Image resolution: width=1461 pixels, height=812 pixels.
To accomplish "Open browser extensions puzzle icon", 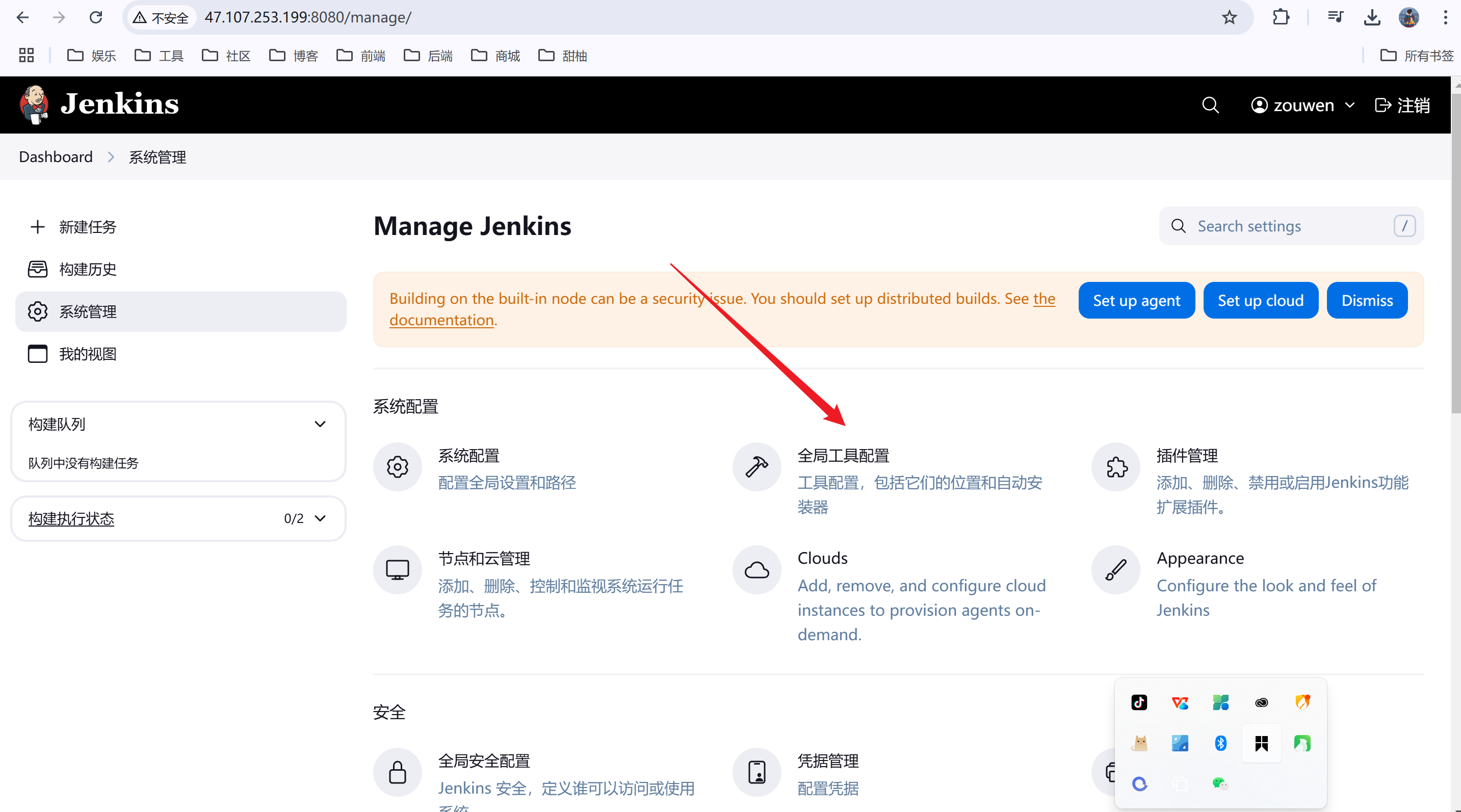I will [1281, 17].
